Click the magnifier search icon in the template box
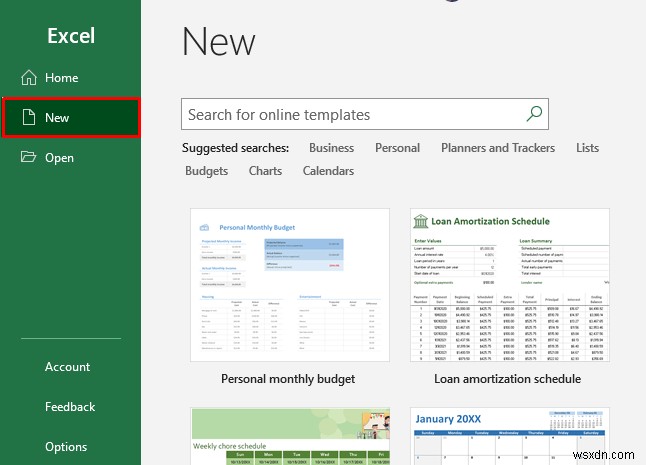Screen dimensions: 646x465 (534, 114)
